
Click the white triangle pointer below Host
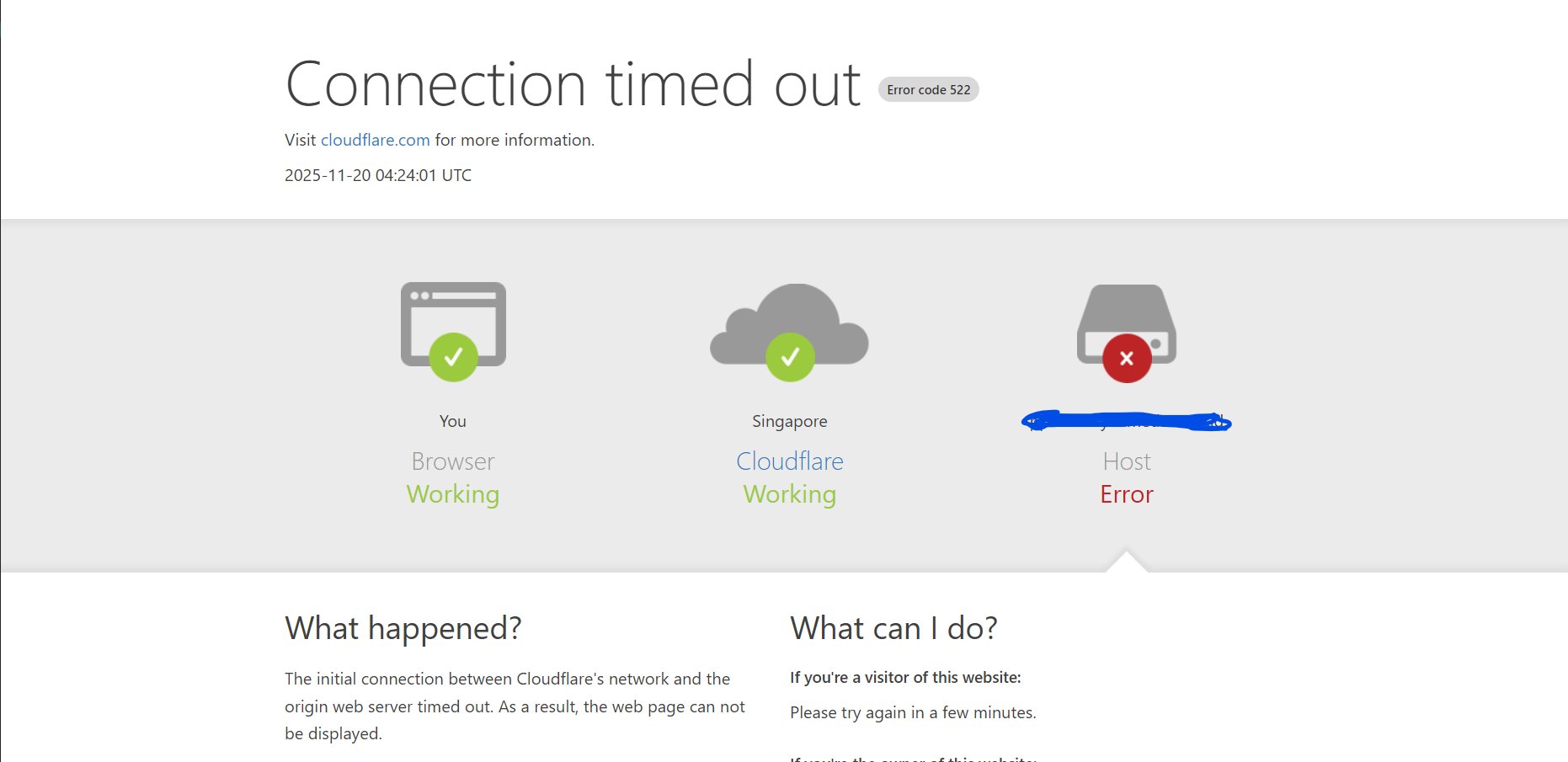click(1127, 562)
